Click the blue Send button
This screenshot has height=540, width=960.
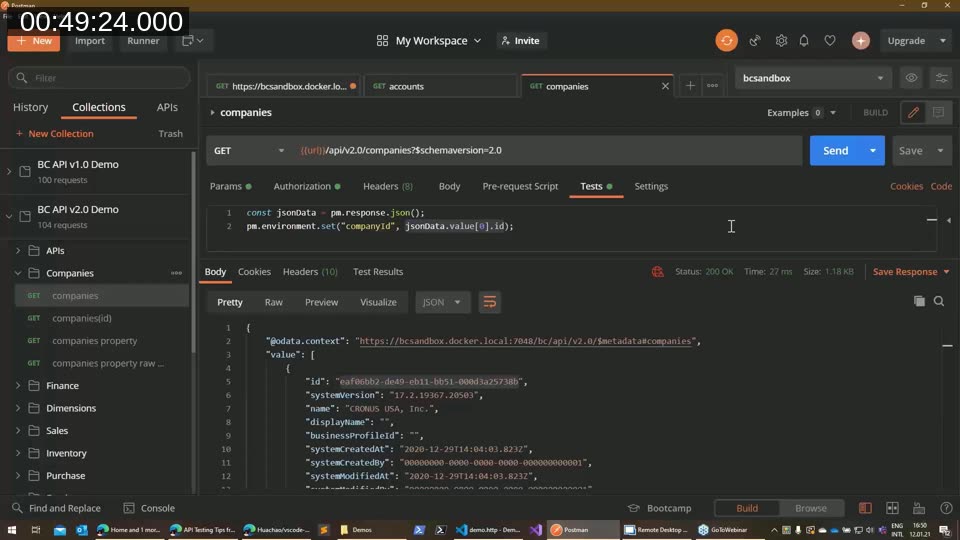coord(835,150)
